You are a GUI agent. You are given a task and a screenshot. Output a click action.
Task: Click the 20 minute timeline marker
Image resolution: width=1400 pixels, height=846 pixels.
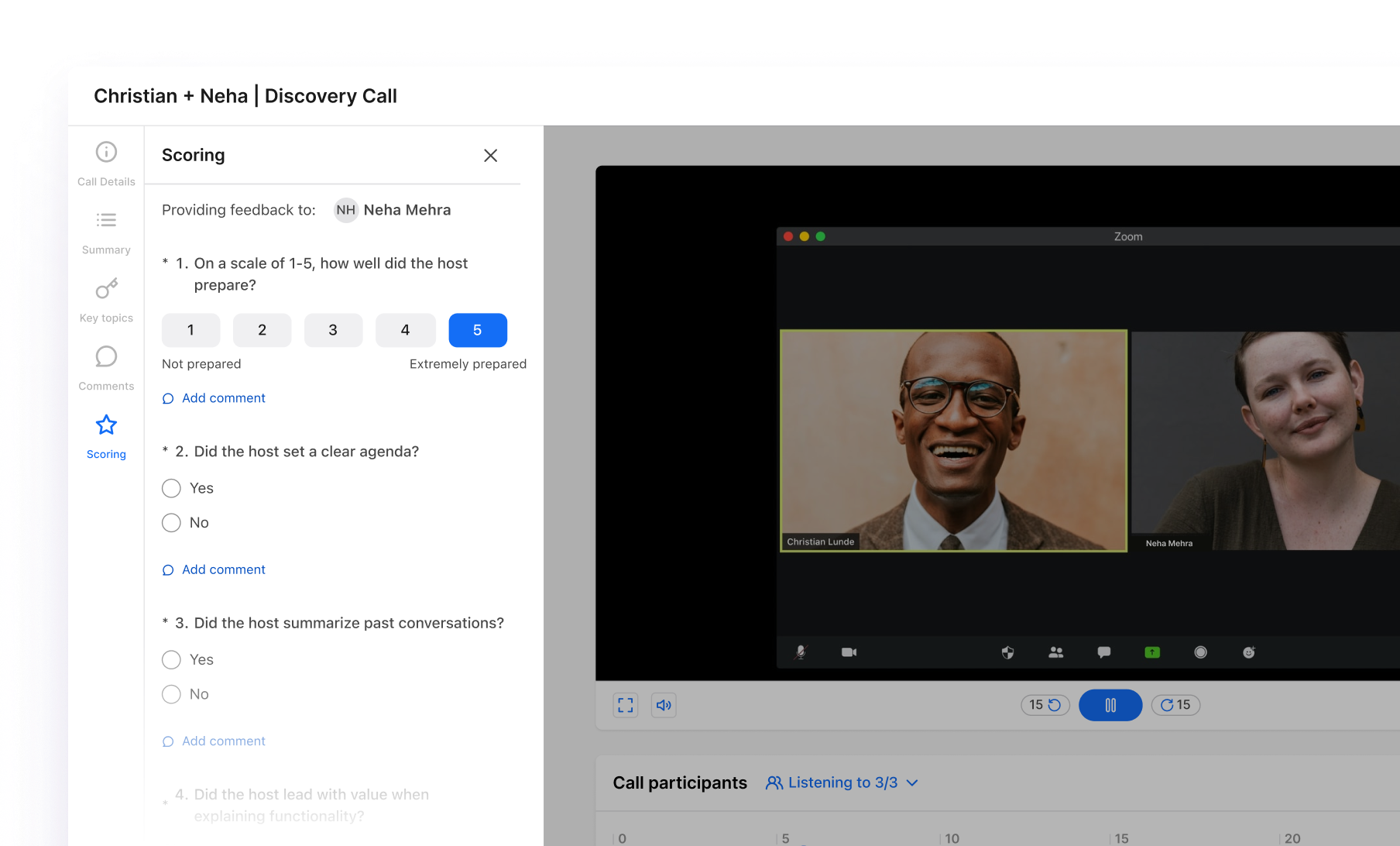pos(1292,838)
